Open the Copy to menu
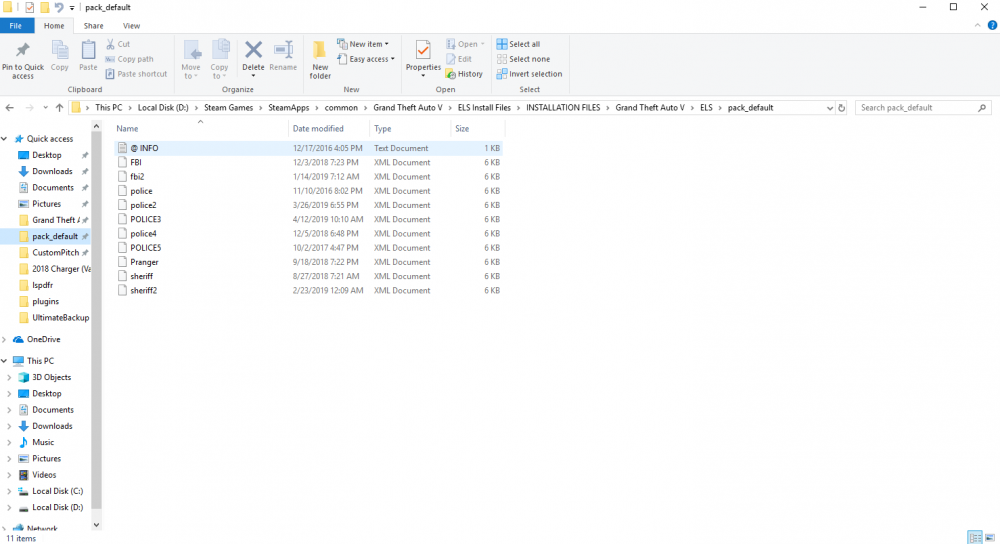The height and width of the screenshot is (544, 1000). click(x=219, y=59)
